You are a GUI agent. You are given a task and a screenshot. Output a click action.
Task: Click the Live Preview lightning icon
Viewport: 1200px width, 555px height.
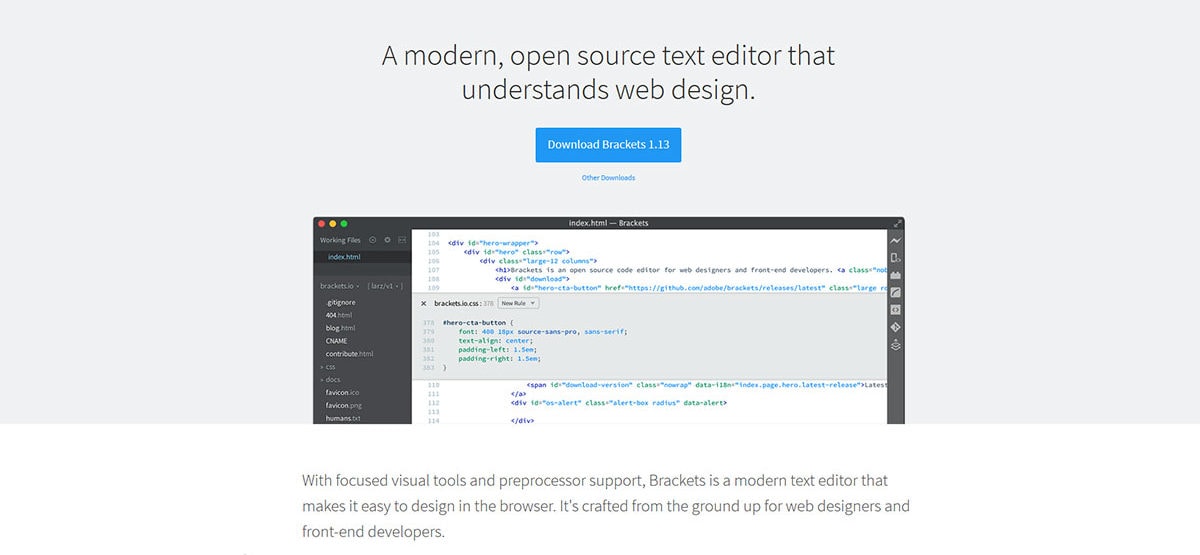click(x=896, y=241)
